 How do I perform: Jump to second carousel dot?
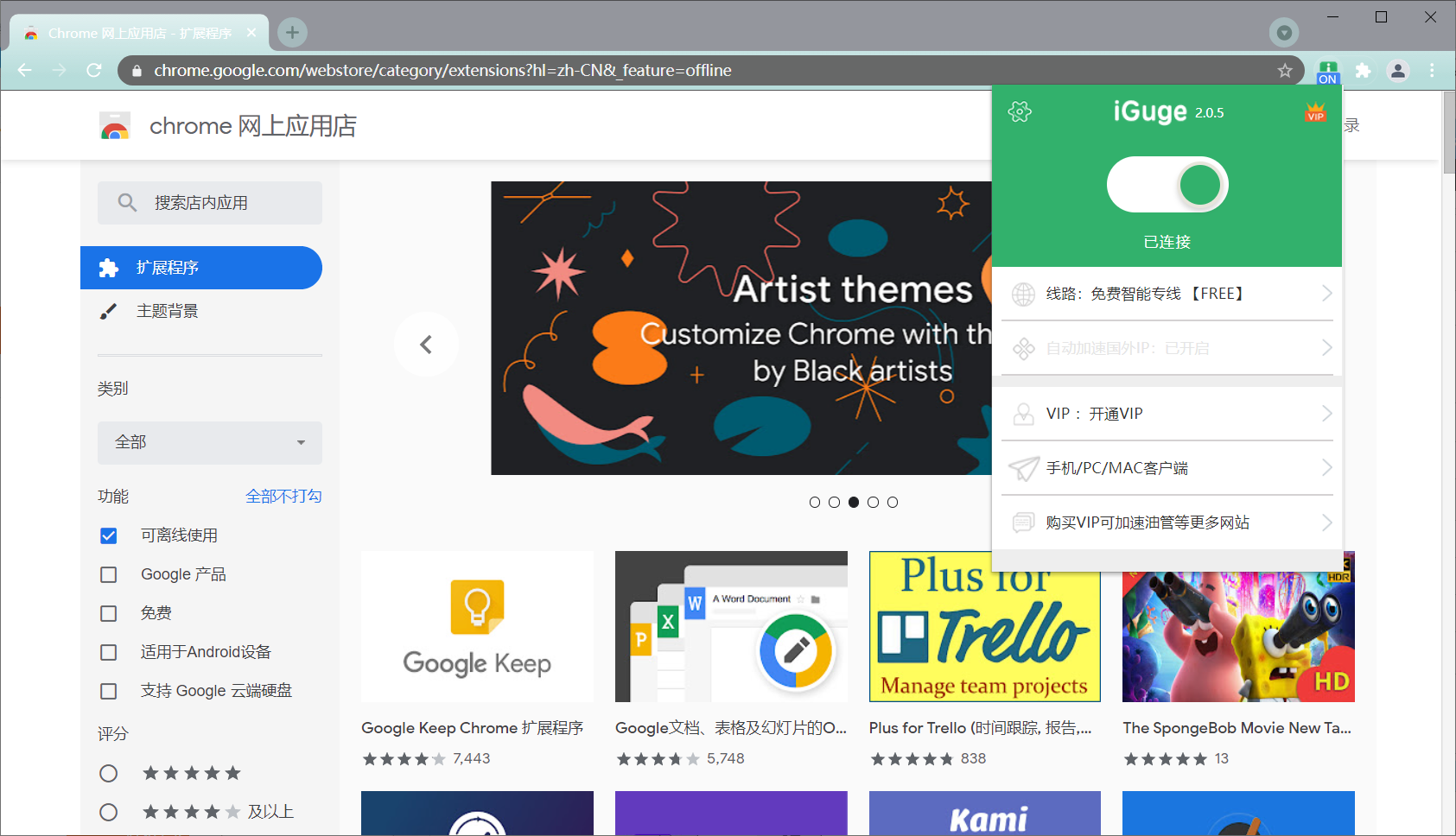[x=834, y=502]
